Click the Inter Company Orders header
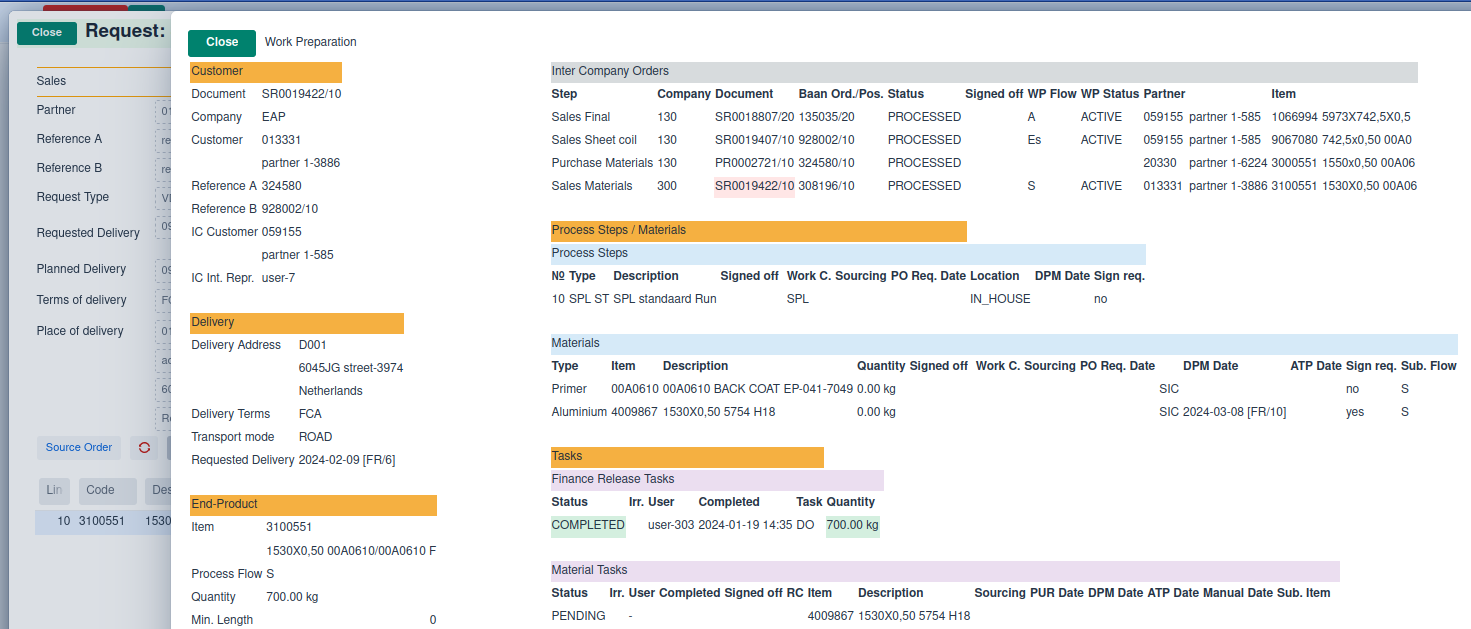 point(984,72)
